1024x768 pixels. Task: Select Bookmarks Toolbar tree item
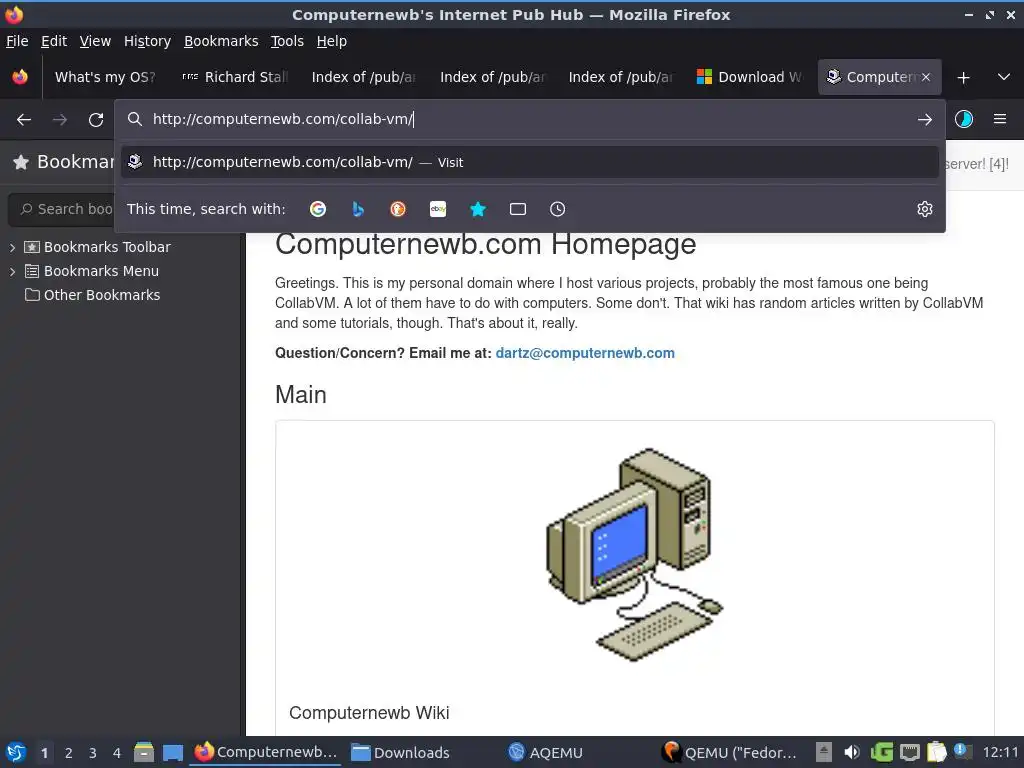coord(97,248)
